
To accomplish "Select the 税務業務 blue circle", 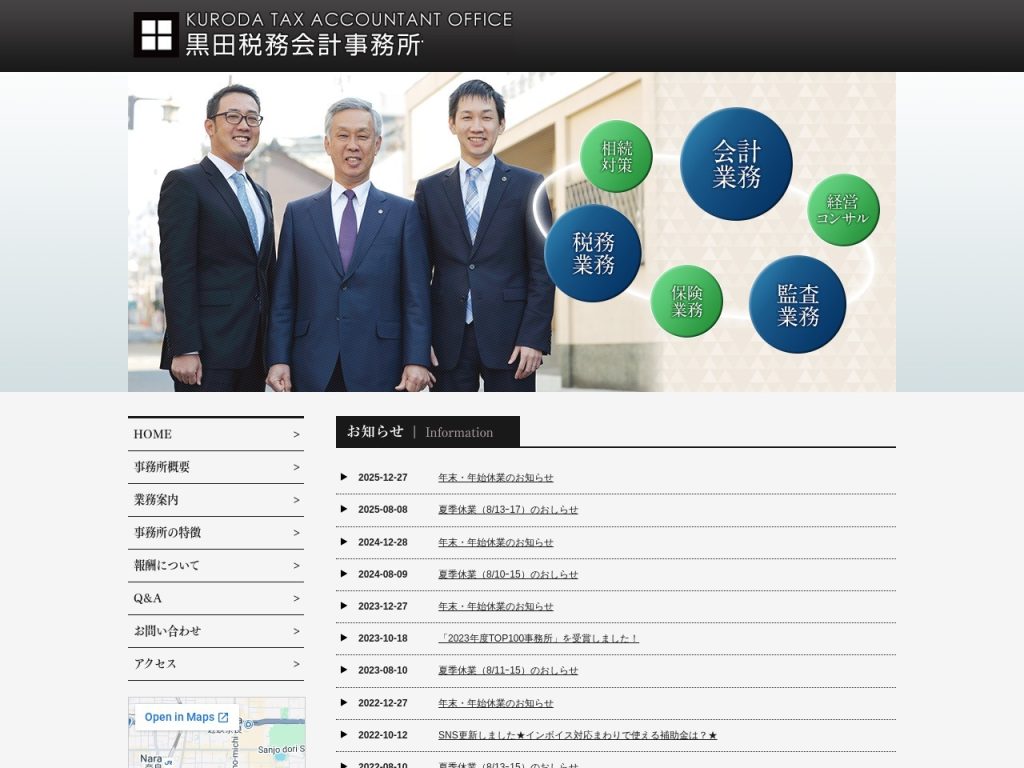I will [593, 253].
